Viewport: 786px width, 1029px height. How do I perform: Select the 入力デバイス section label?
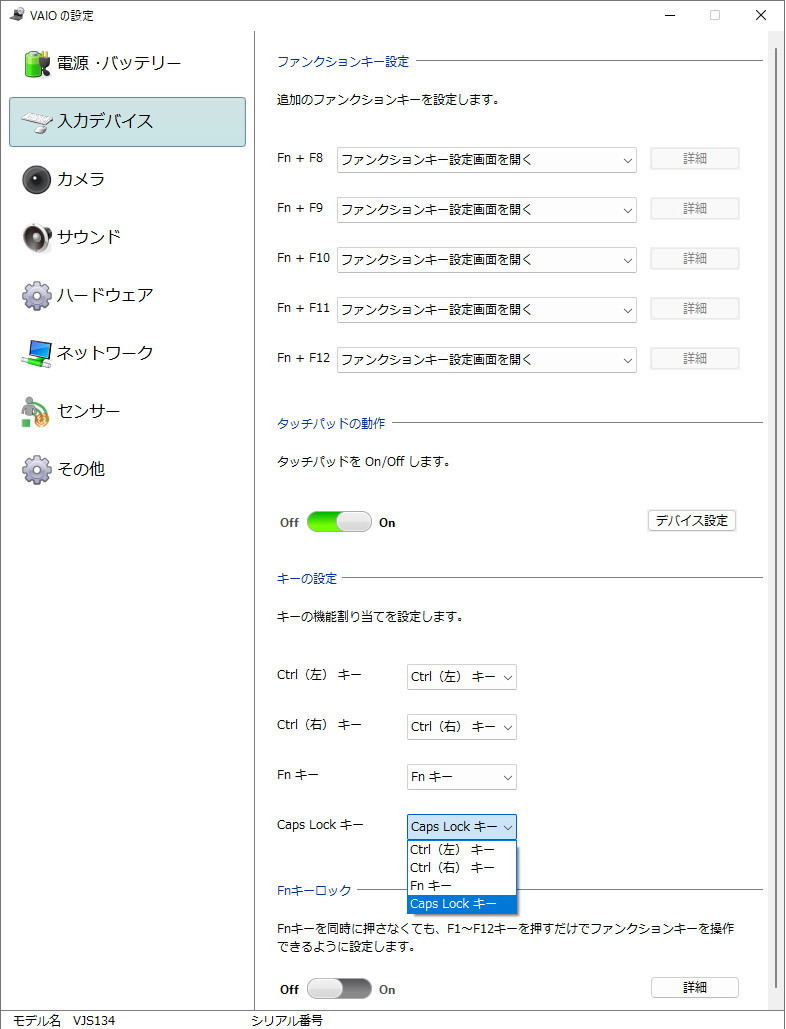click(x=105, y=121)
